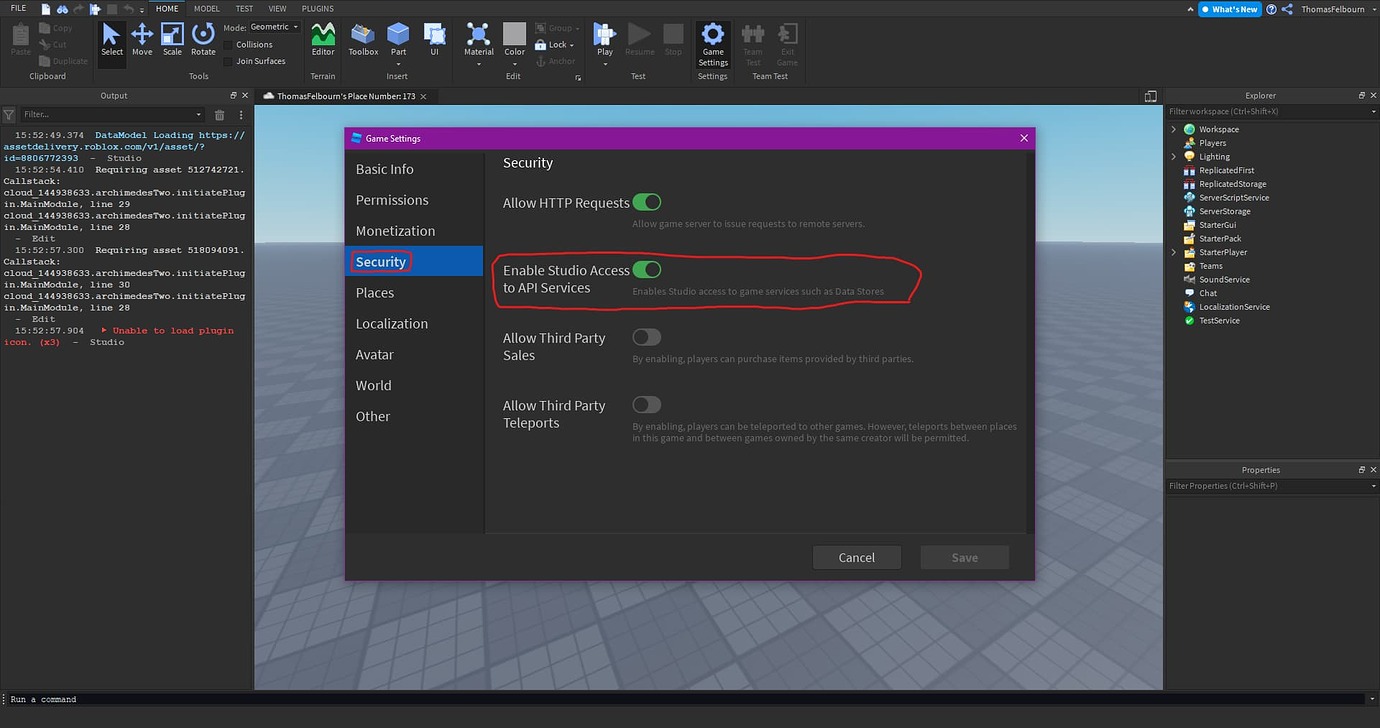Select Chat service in Explorer
Image resolution: width=1380 pixels, height=728 pixels.
[1207, 293]
